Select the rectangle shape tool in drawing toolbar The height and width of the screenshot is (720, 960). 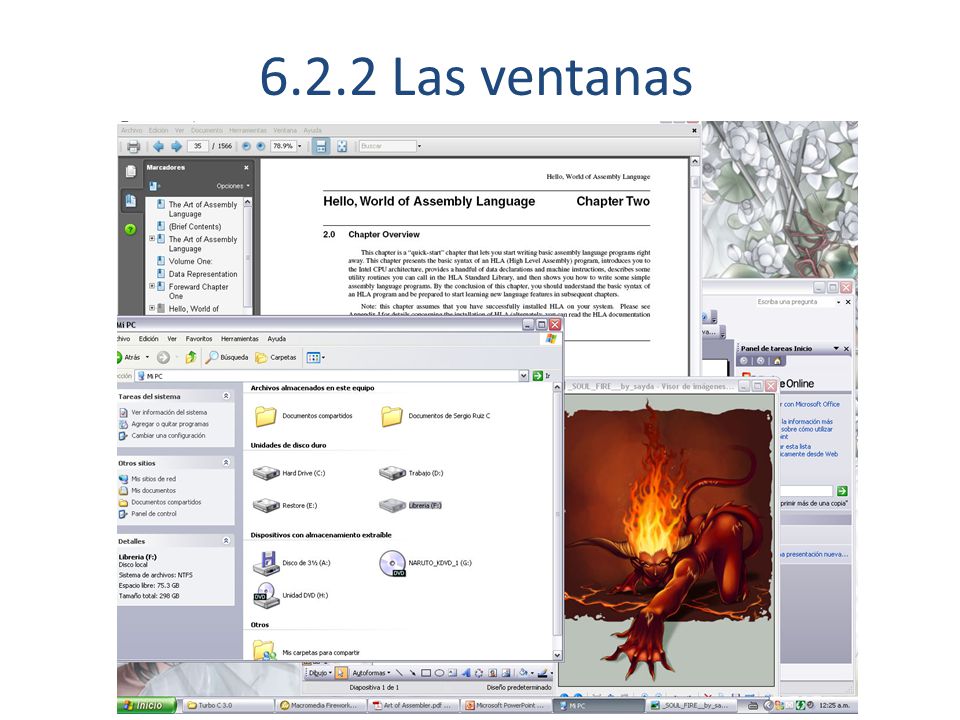pos(426,673)
